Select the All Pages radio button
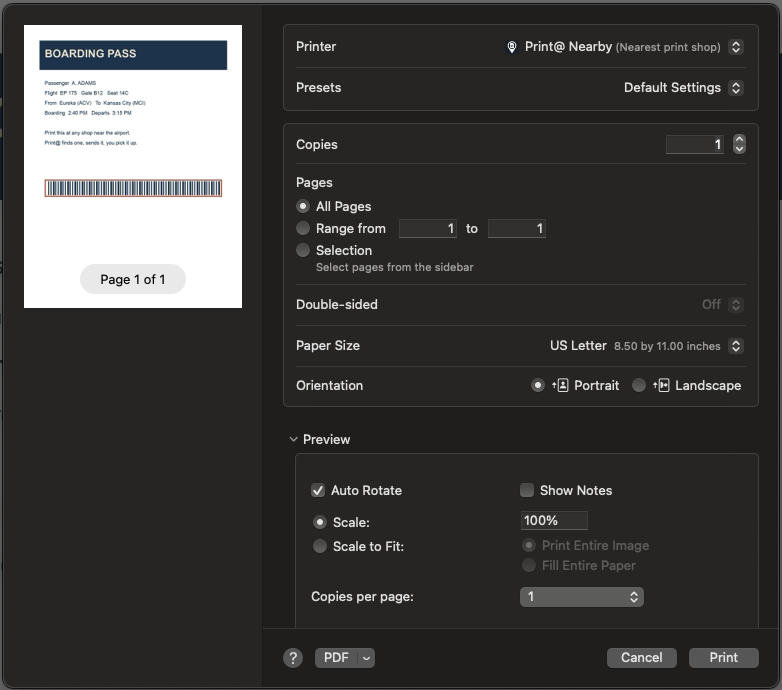The height and width of the screenshot is (690, 782). pyautogui.click(x=303, y=206)
